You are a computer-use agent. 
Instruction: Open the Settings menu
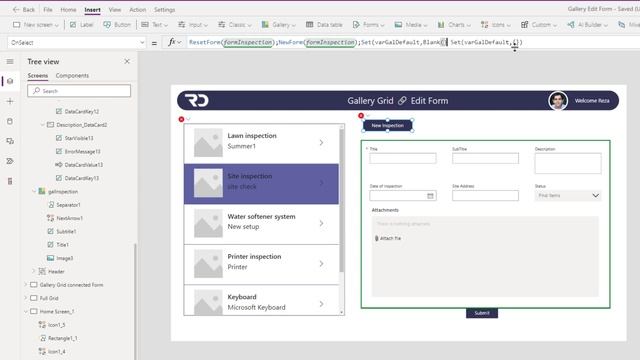164,9
